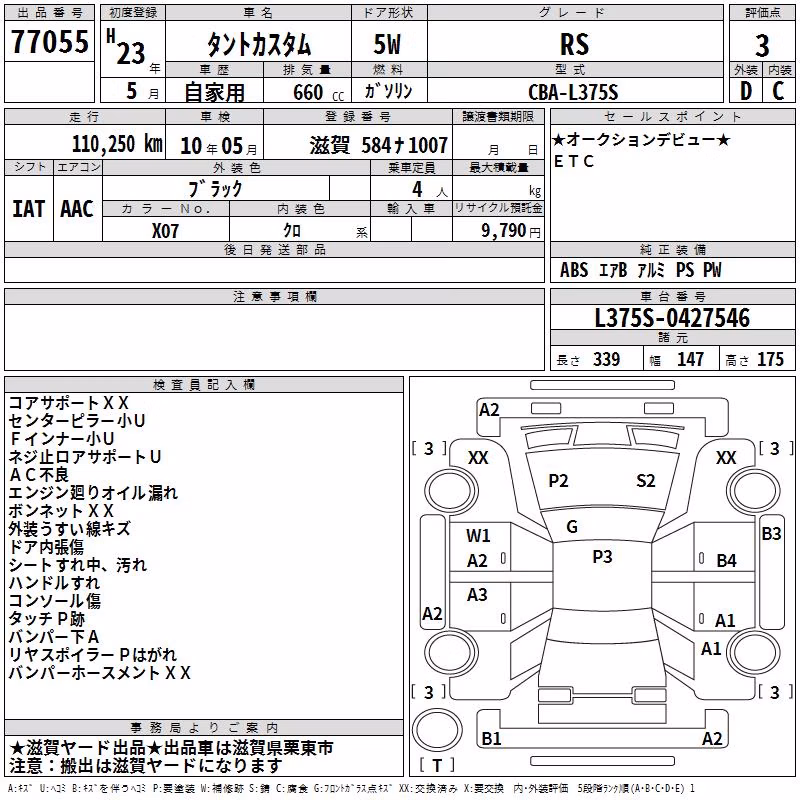
Task: Click the car name タントカスタム
Action: (x=259, y=44)
